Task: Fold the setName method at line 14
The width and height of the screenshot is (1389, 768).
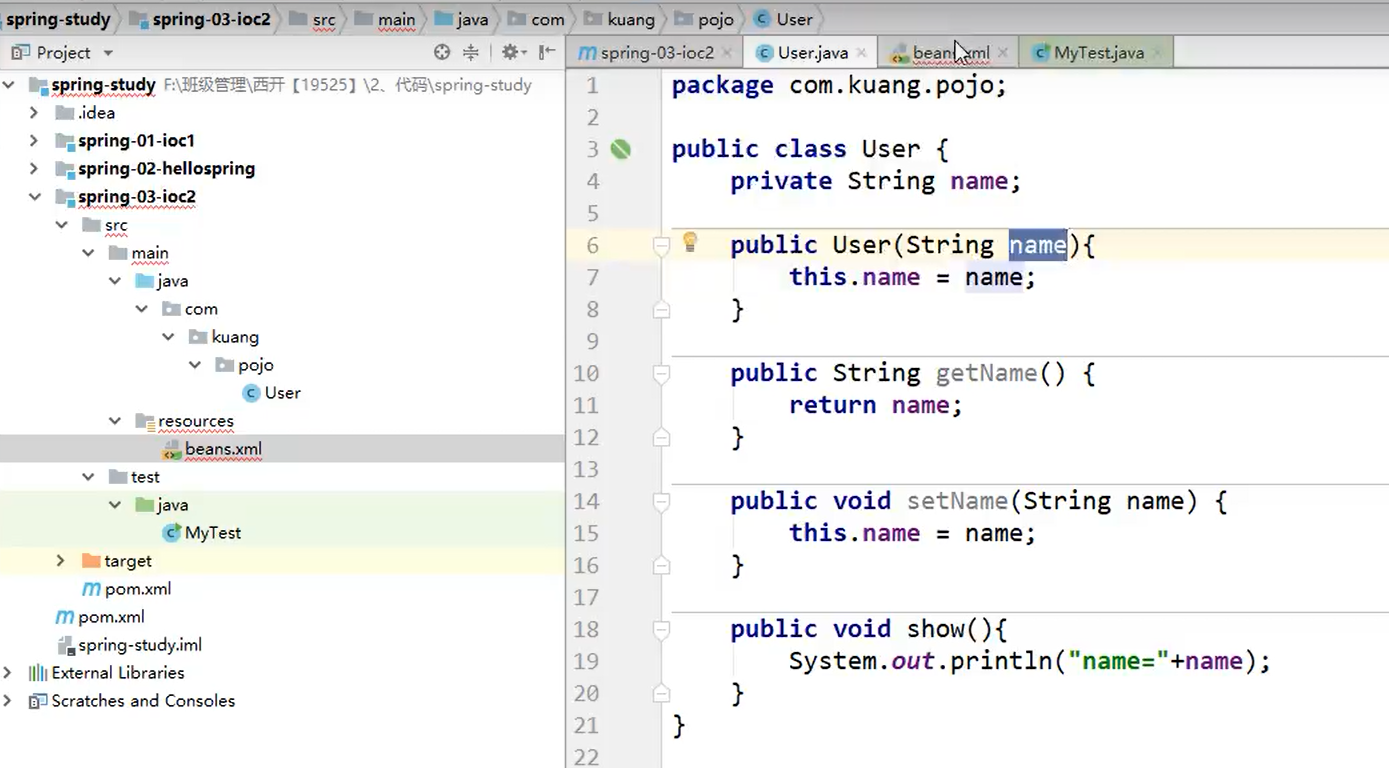Action: point(661,501)
